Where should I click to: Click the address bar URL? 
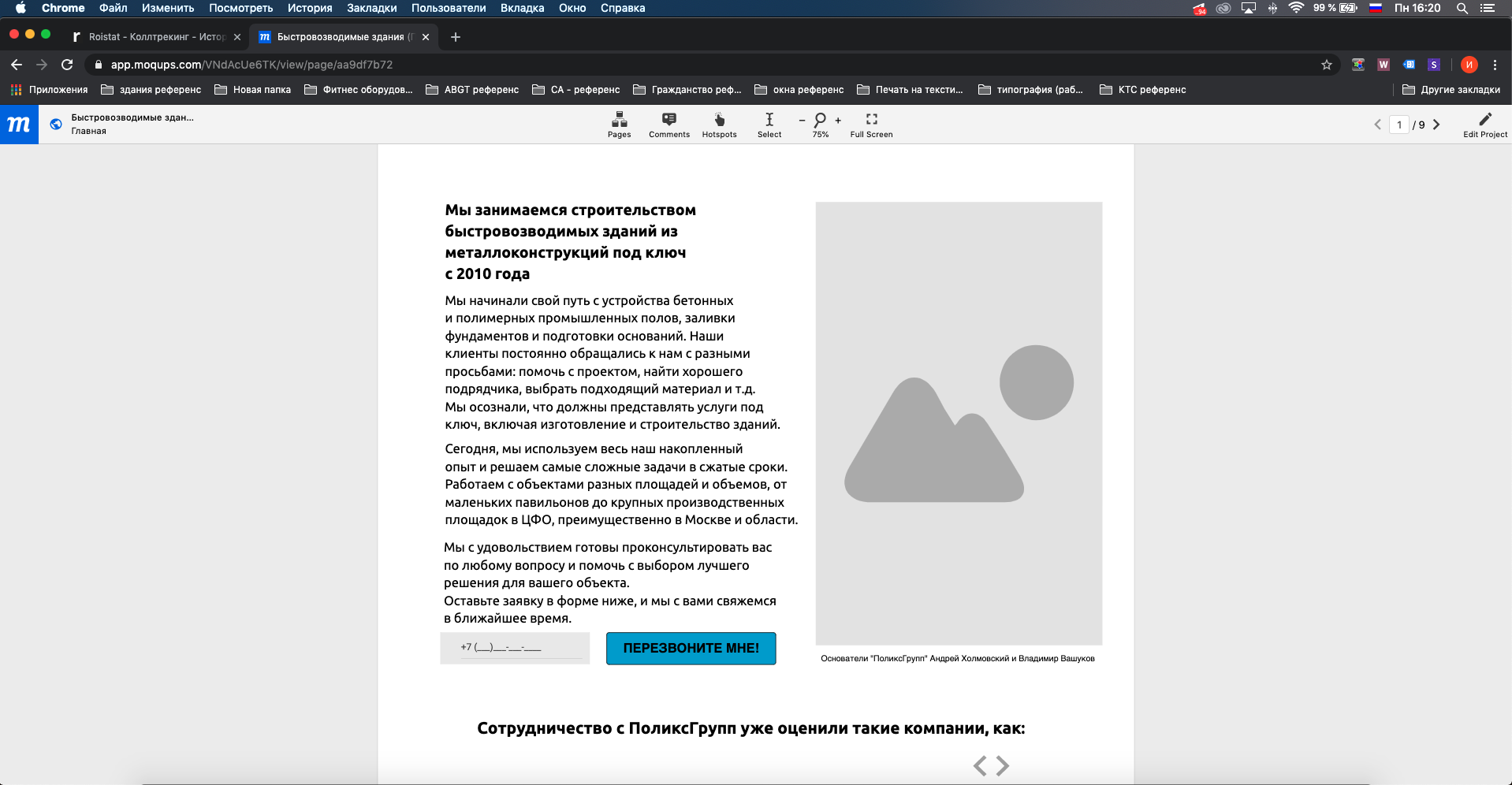pos(251,65)
